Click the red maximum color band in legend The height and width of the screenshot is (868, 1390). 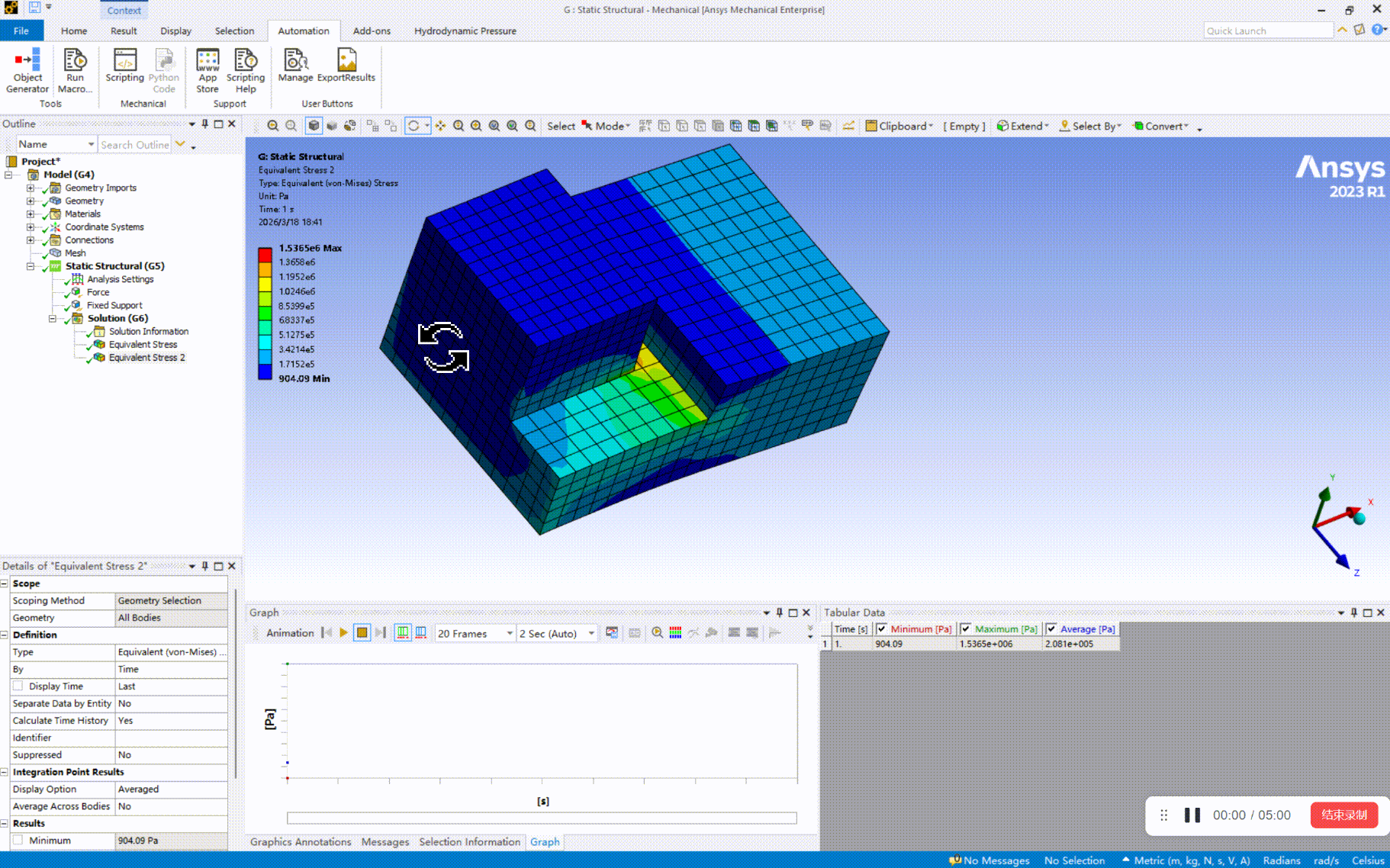point(265,255)
